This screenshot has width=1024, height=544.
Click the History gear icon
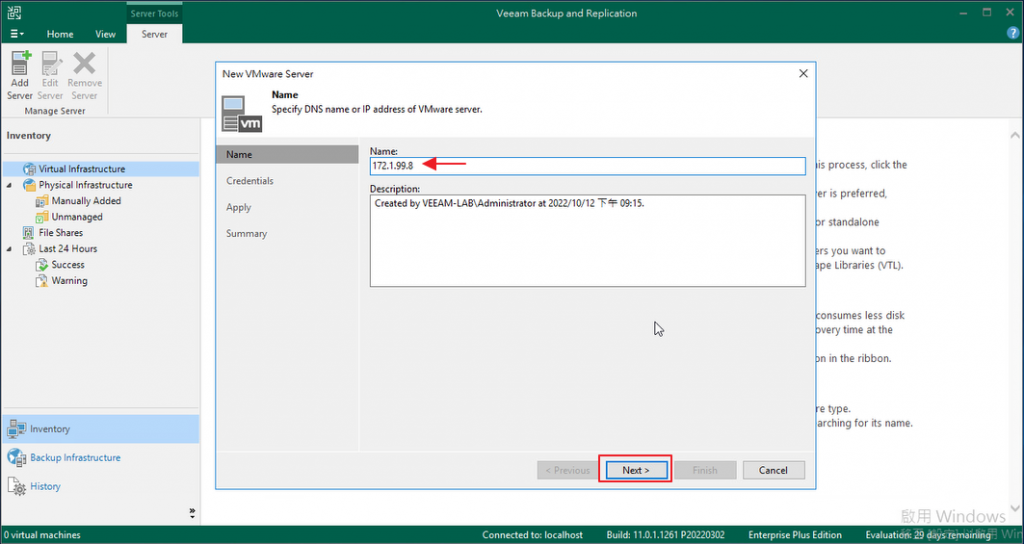pos(17,487)
